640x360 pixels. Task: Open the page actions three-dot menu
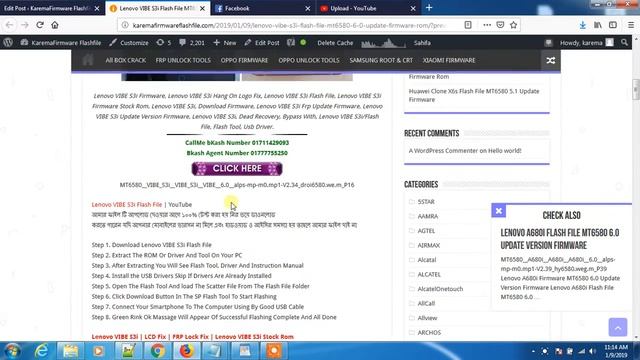tap(487, 25)
